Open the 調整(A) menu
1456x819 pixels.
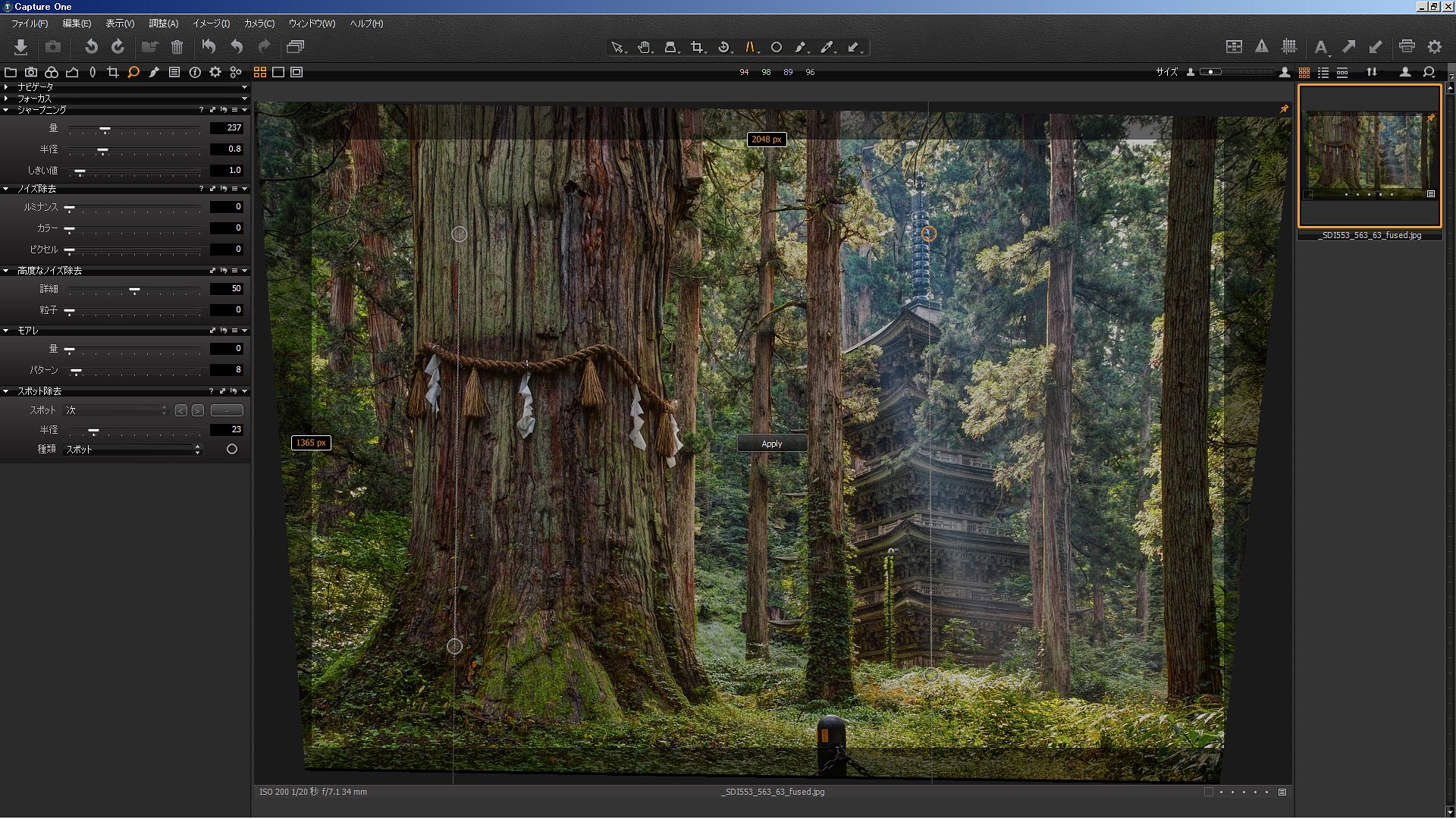pyautogui.click(x=163, y=24)
